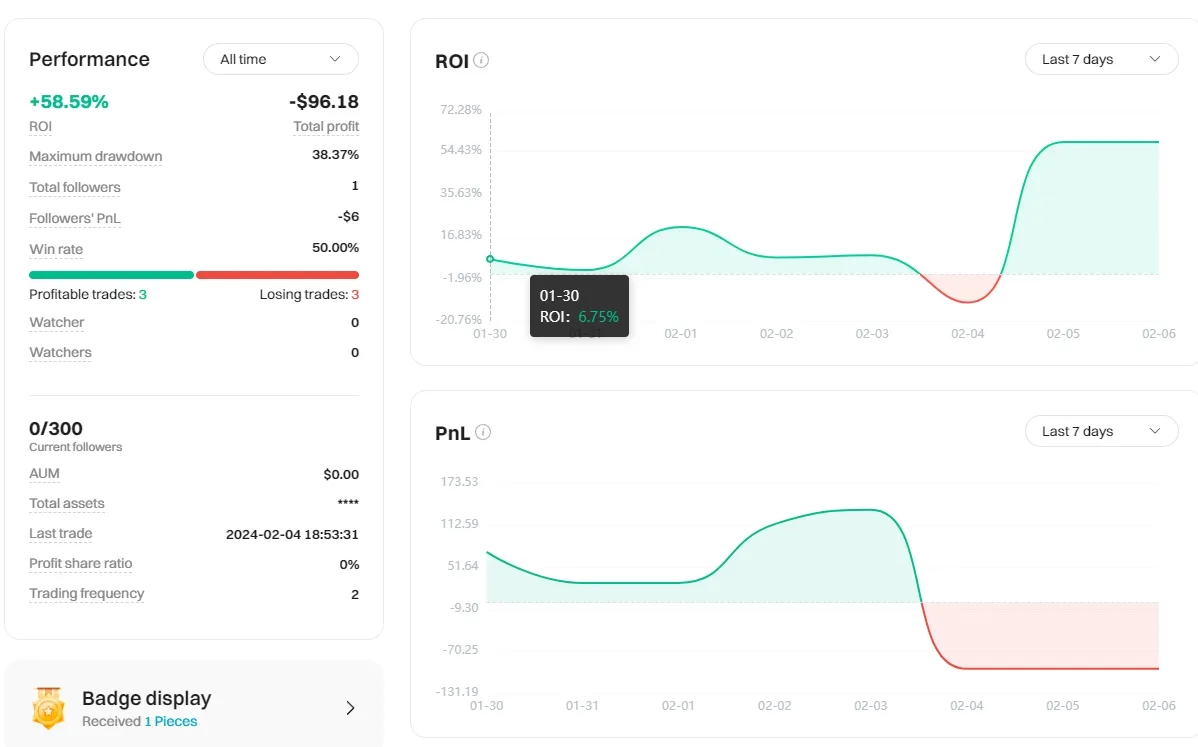Open the Badge display chevron arrow
This screenshot has width=1198, height=747.
point(350,708)
